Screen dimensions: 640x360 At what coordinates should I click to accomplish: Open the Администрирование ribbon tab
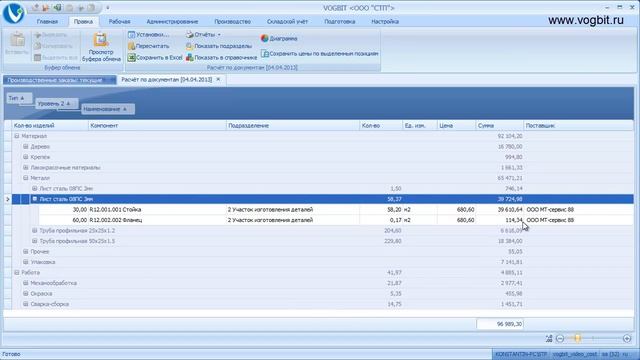[172, 22]
